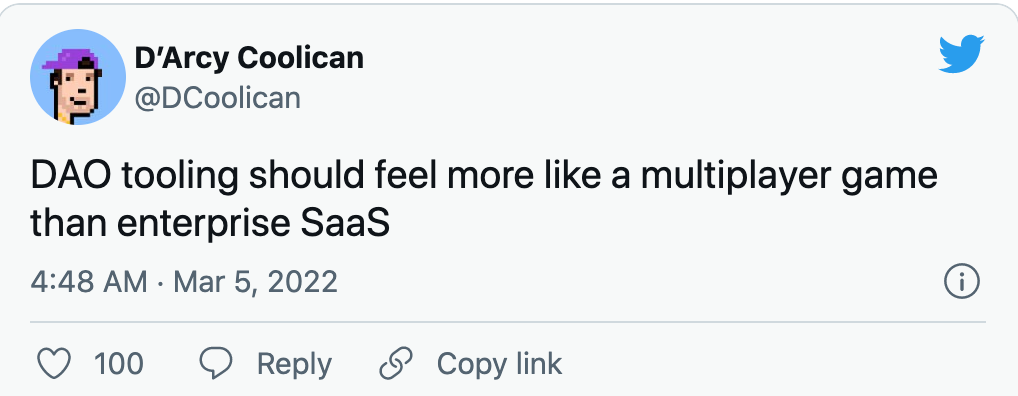
Task: Open the circled info icon
Action: 962,282
